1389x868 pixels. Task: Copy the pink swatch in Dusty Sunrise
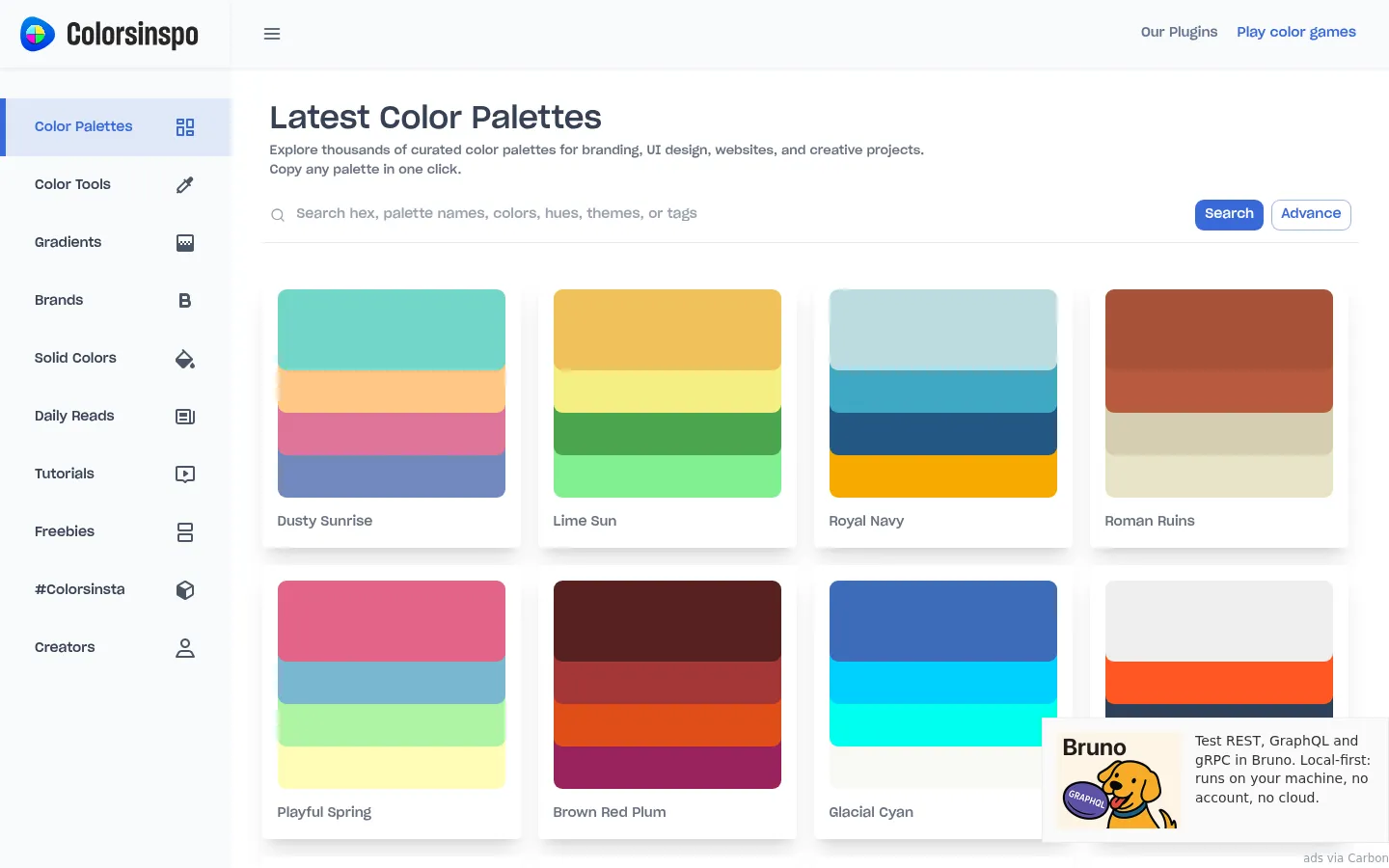click(392, 434)
